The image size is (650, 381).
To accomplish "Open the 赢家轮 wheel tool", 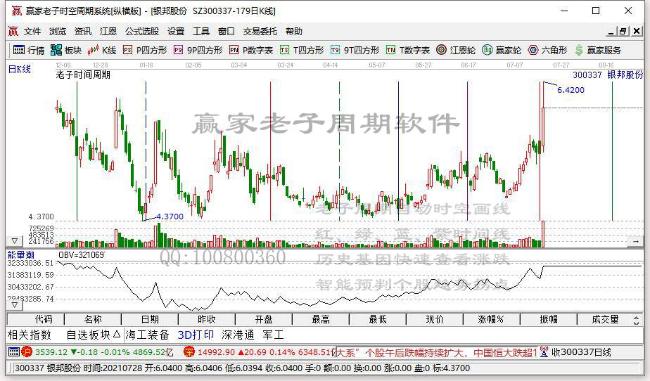I will coord(501,50).
